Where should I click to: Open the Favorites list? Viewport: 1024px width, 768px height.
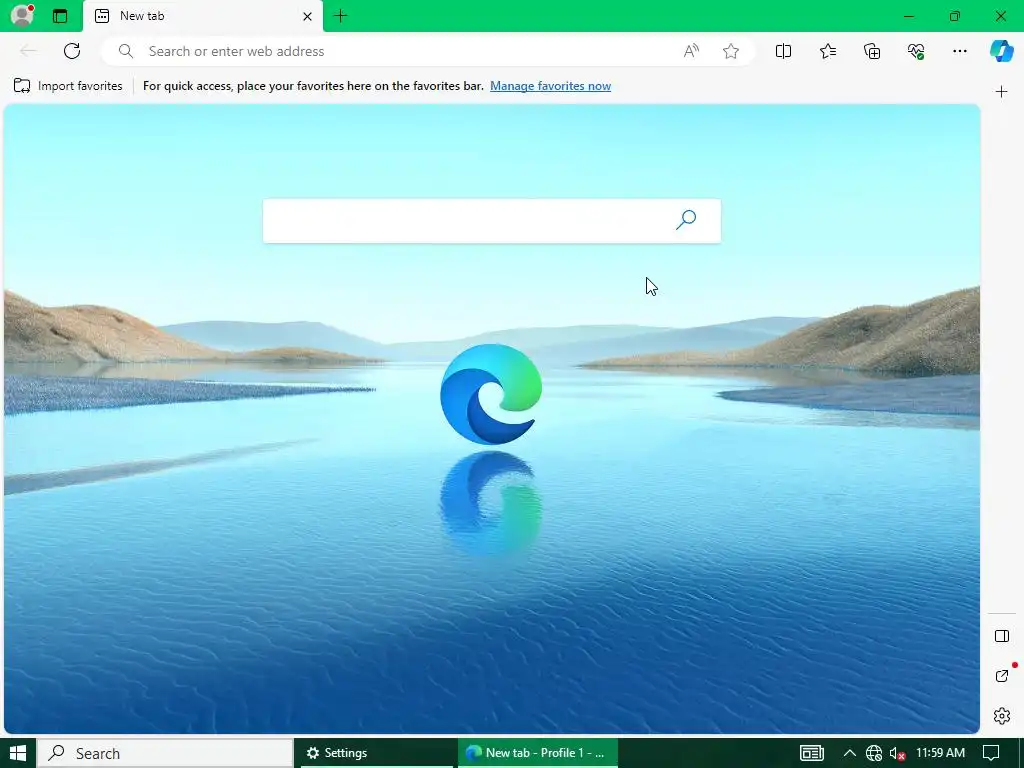(827, 51)
